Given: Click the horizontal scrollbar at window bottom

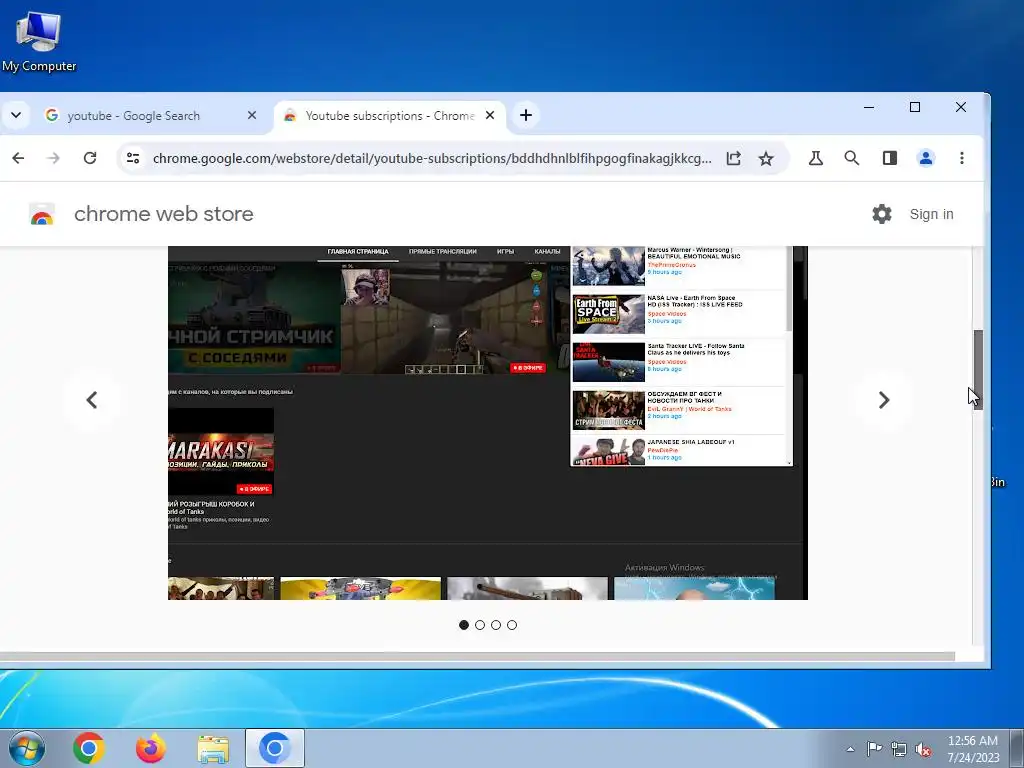Looking at the screenshot, I should coord(477,656).
